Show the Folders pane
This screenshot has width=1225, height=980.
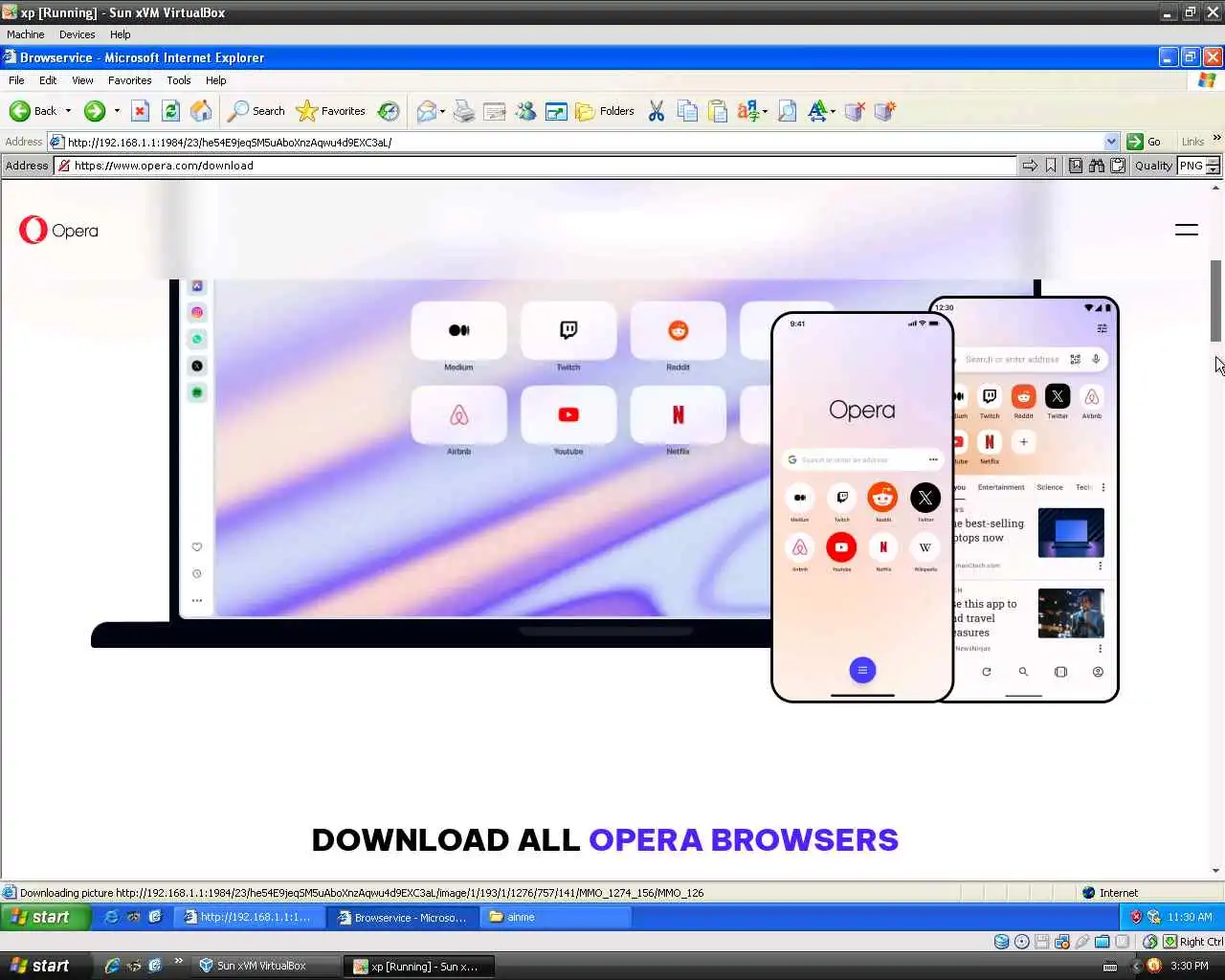tap(605, 112)
